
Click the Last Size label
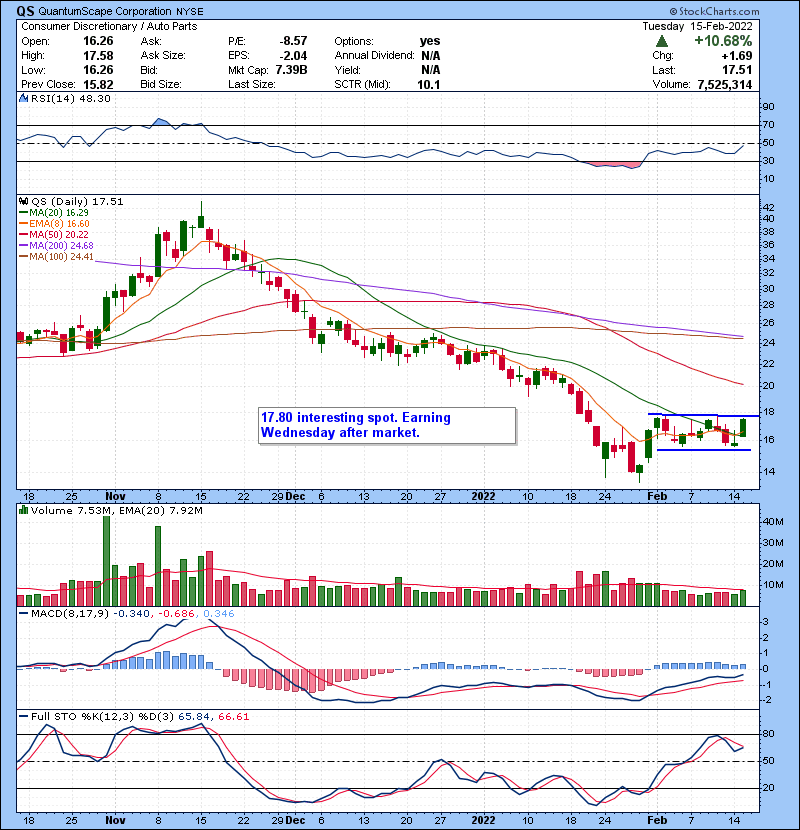(x=251, y=85)
